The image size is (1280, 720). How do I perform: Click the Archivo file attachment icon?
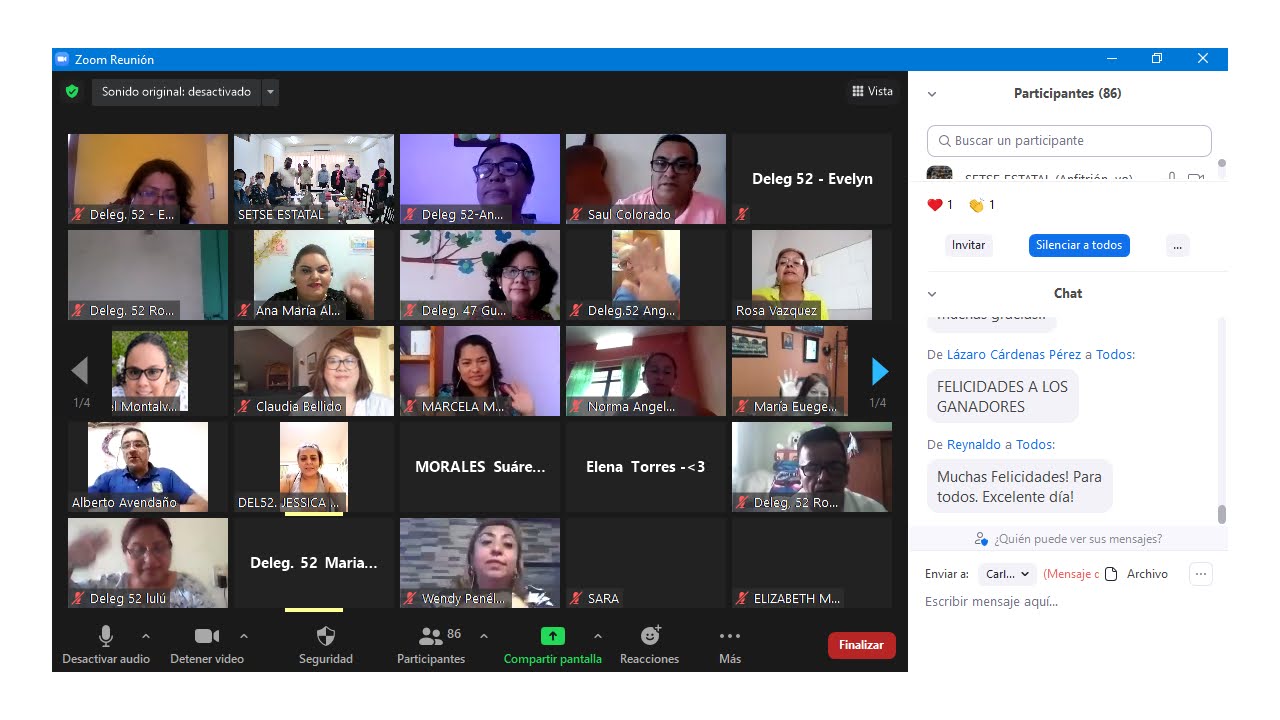click(1111, 574)
